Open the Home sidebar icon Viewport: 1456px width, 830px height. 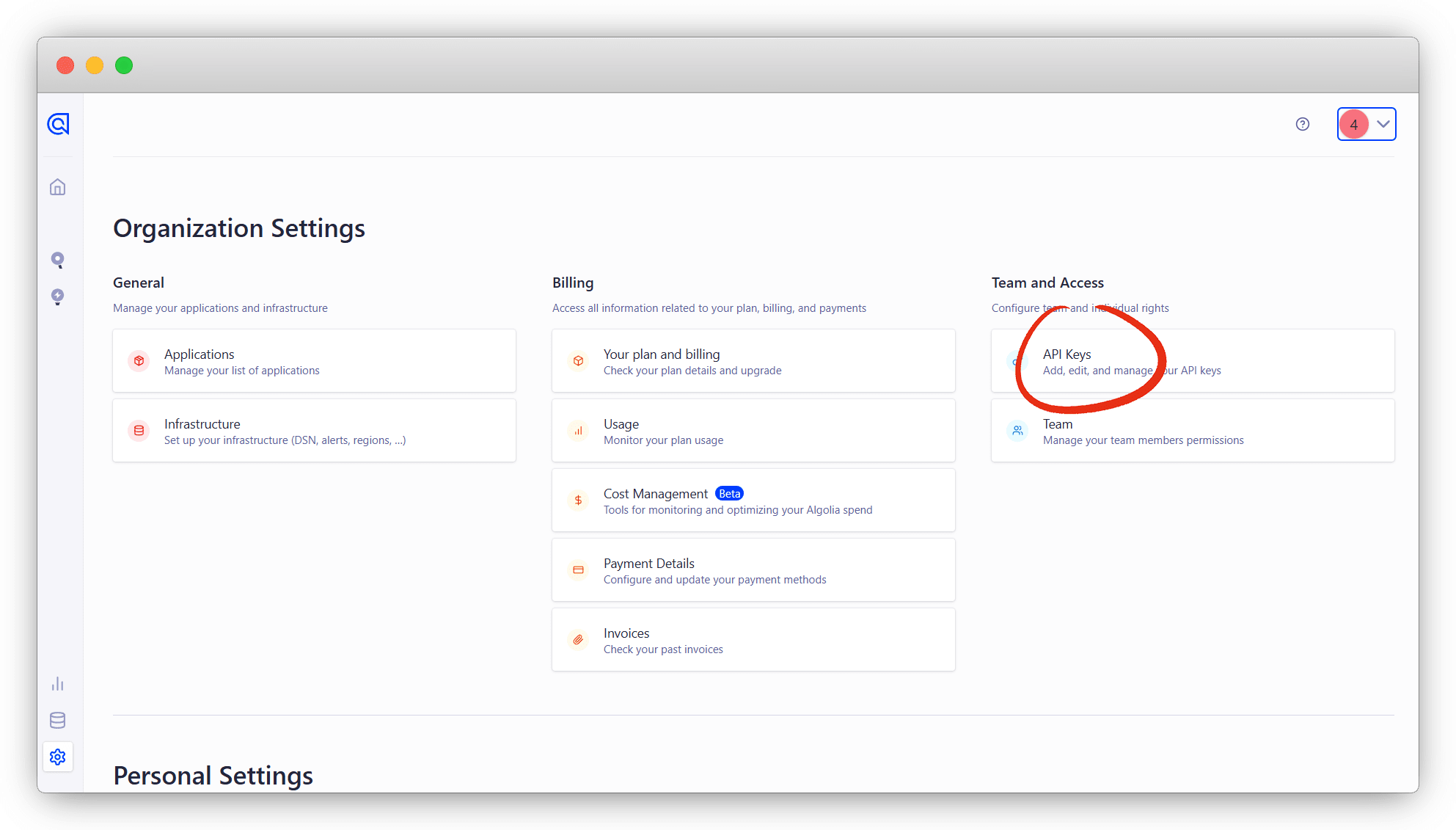[58, 187]
